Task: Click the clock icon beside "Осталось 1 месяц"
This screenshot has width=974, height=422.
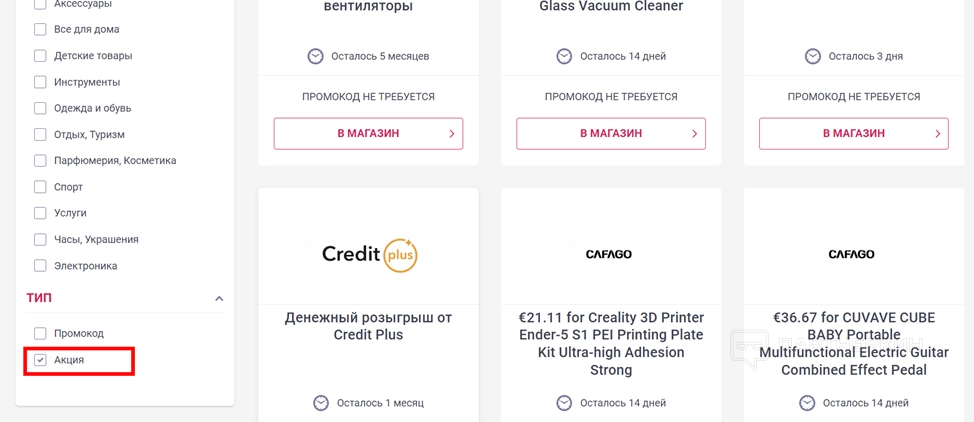Action: click(321, 403)
